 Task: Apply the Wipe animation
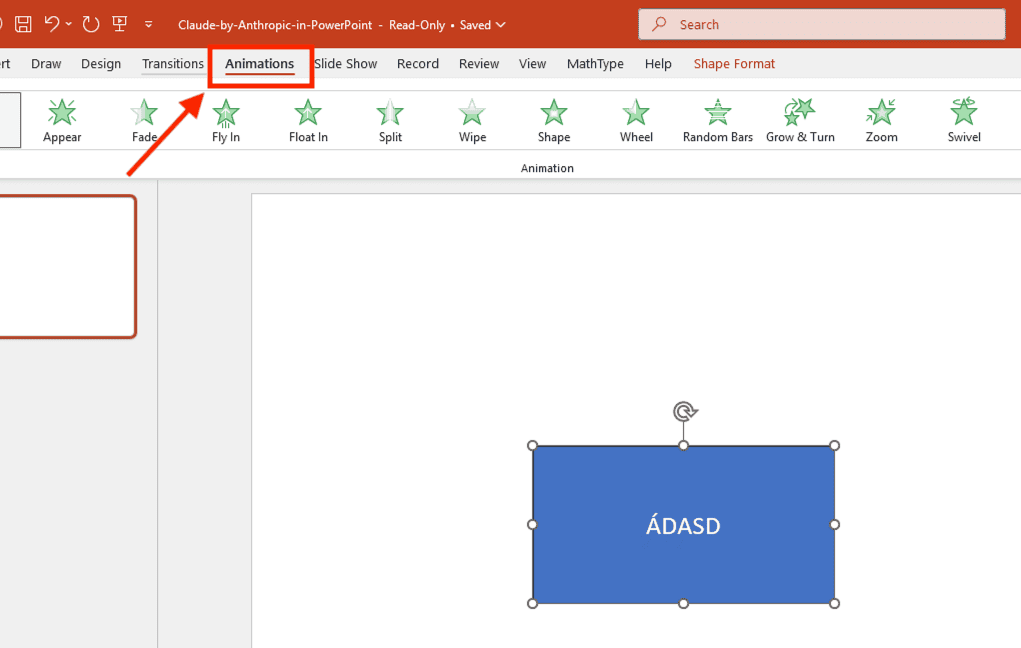[x=471, y=118]
